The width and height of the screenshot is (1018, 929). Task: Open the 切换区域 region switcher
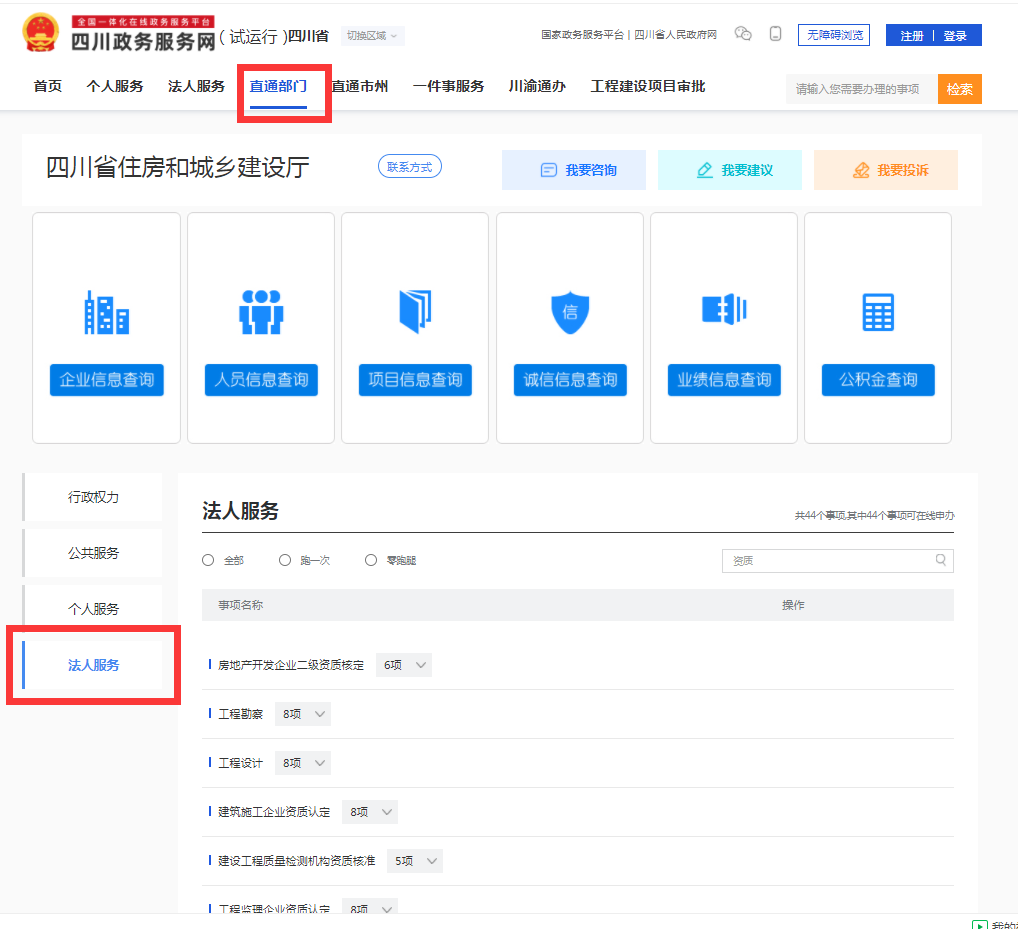pos(372,36)
